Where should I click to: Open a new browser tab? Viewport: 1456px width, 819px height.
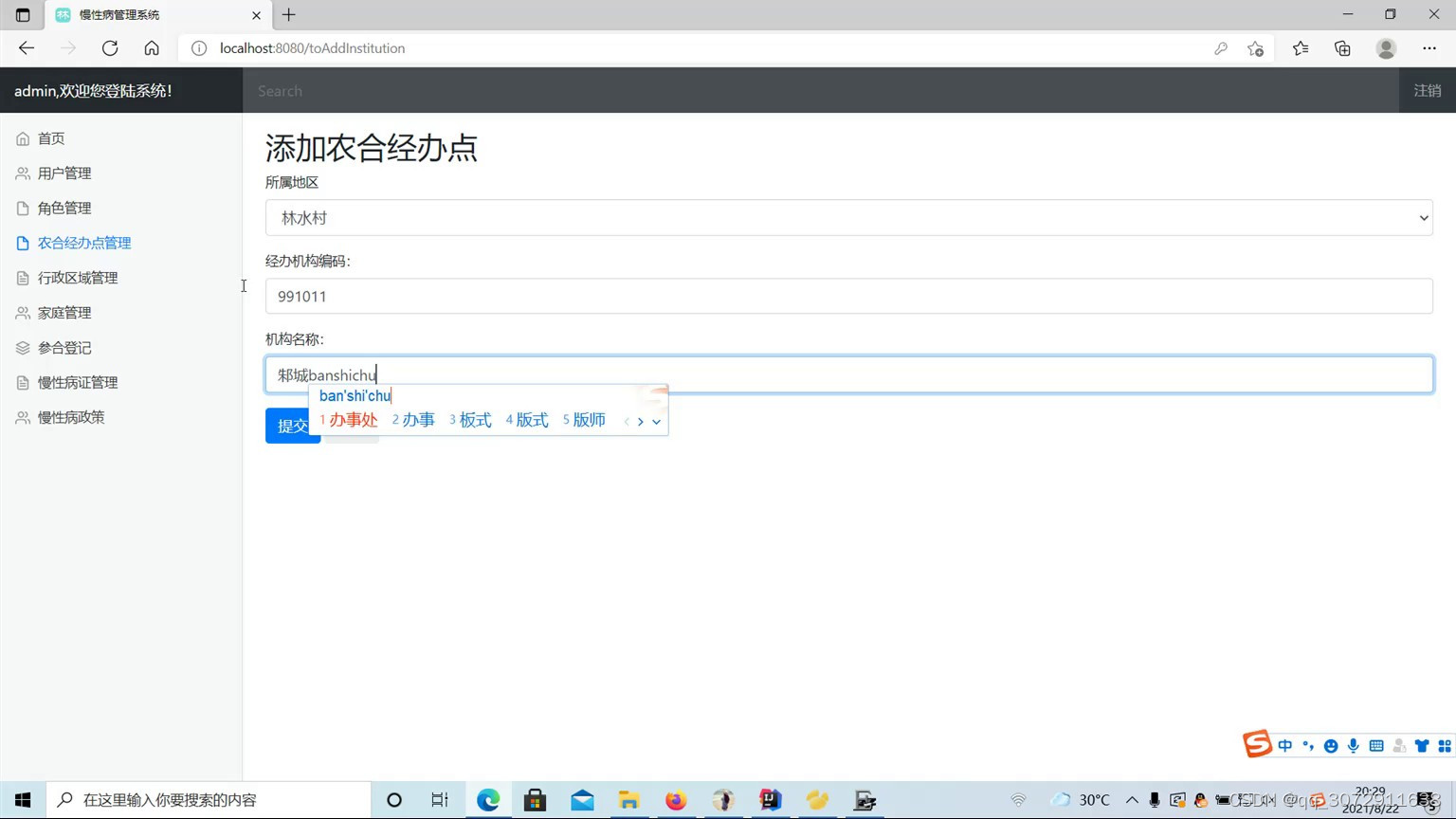[x=289, y=15]
